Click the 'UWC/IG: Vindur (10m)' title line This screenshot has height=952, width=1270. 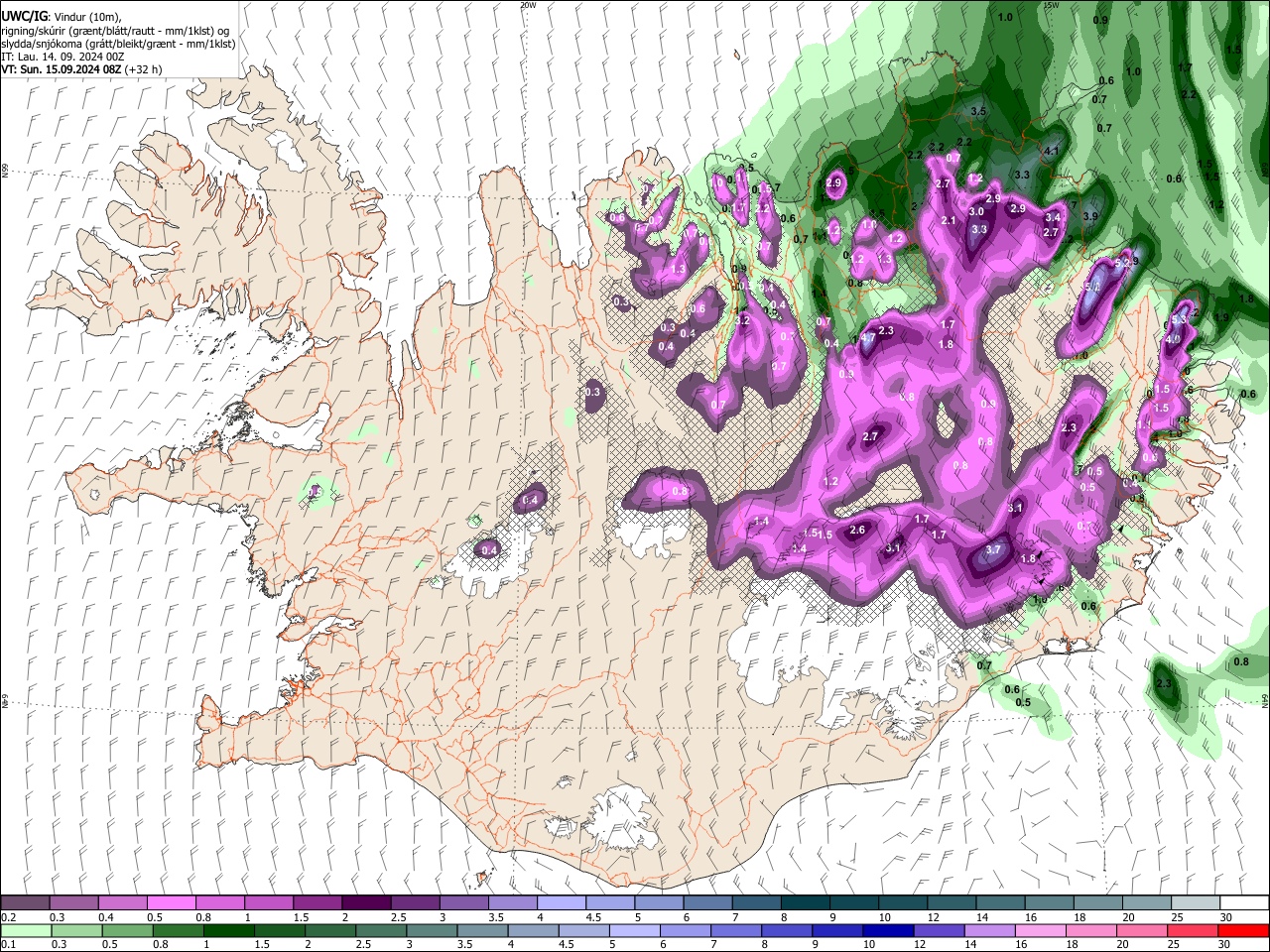click(x=61, y=18)
